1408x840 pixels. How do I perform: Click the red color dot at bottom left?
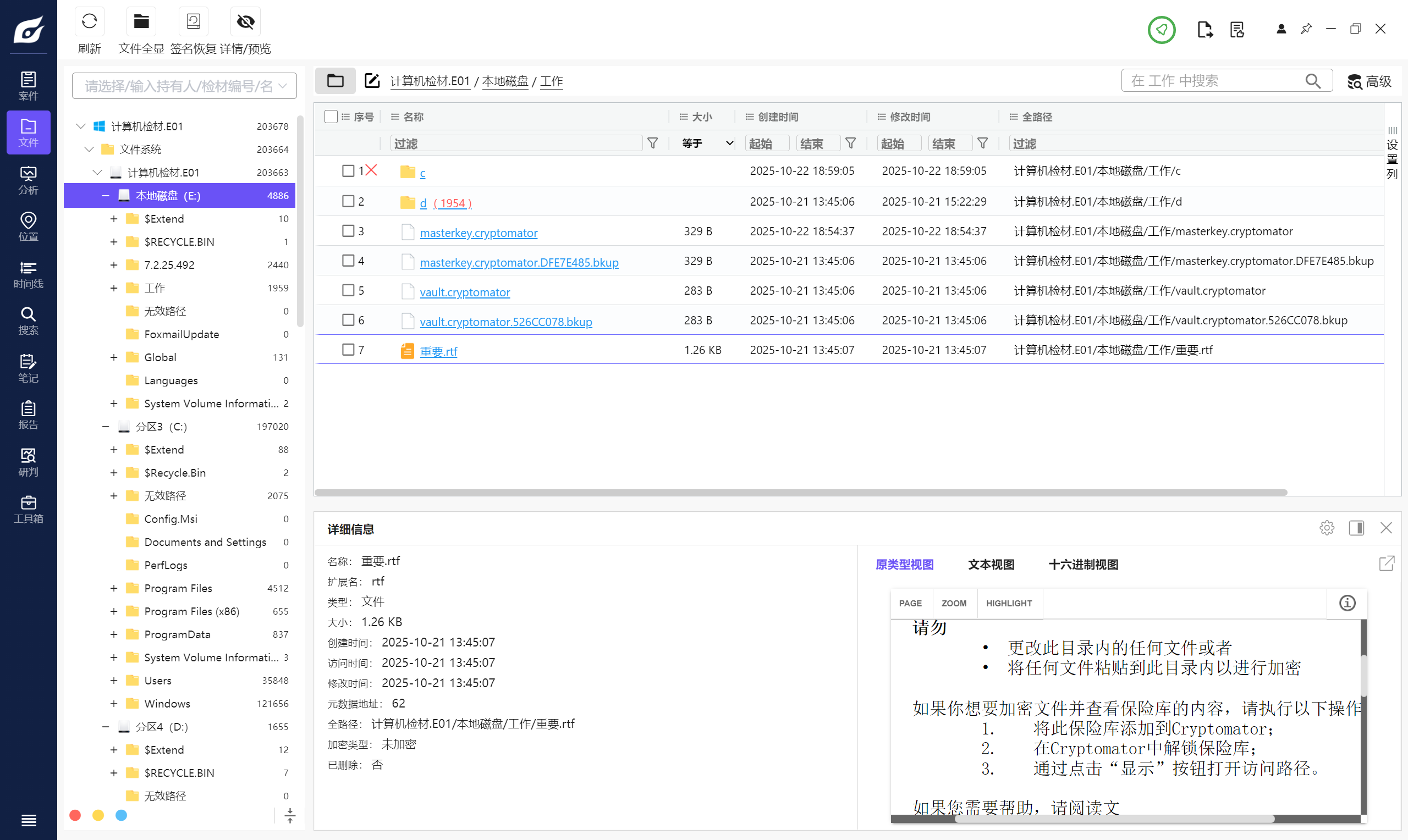[x=75, y=815]
